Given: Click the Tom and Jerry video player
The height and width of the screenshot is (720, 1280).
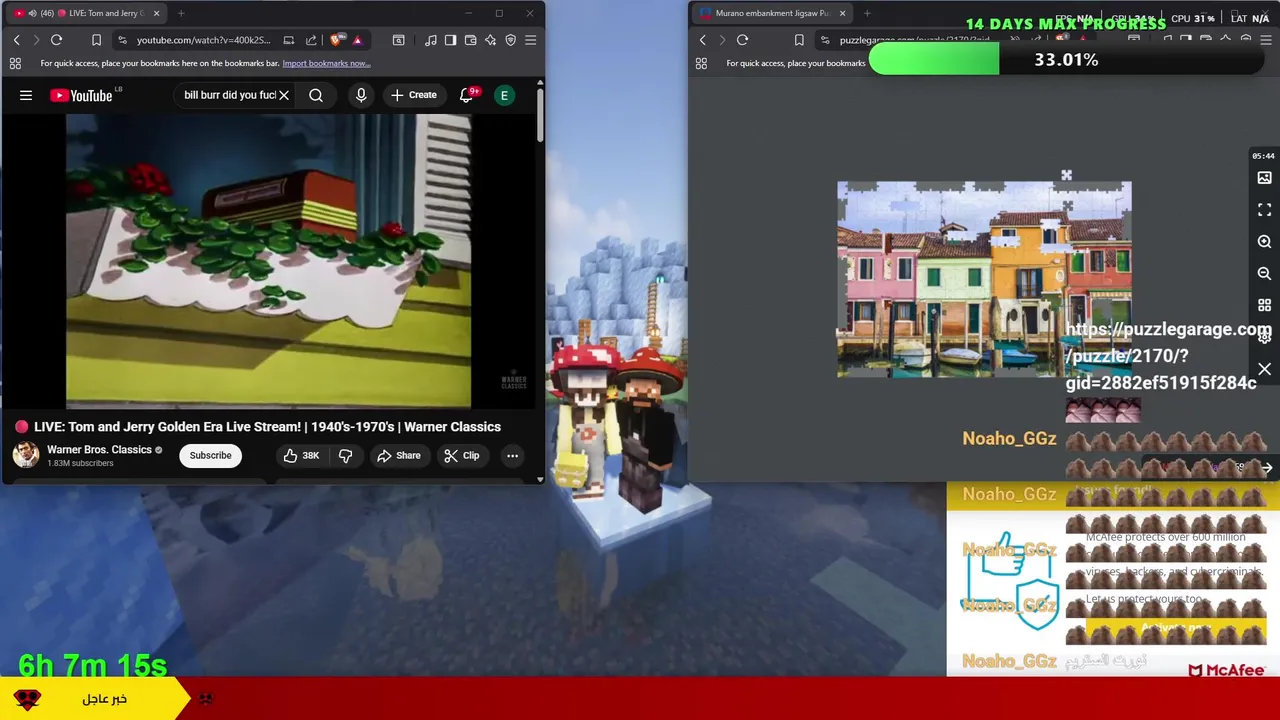Looking at the screenshot, I should click(x=268, y=262).
